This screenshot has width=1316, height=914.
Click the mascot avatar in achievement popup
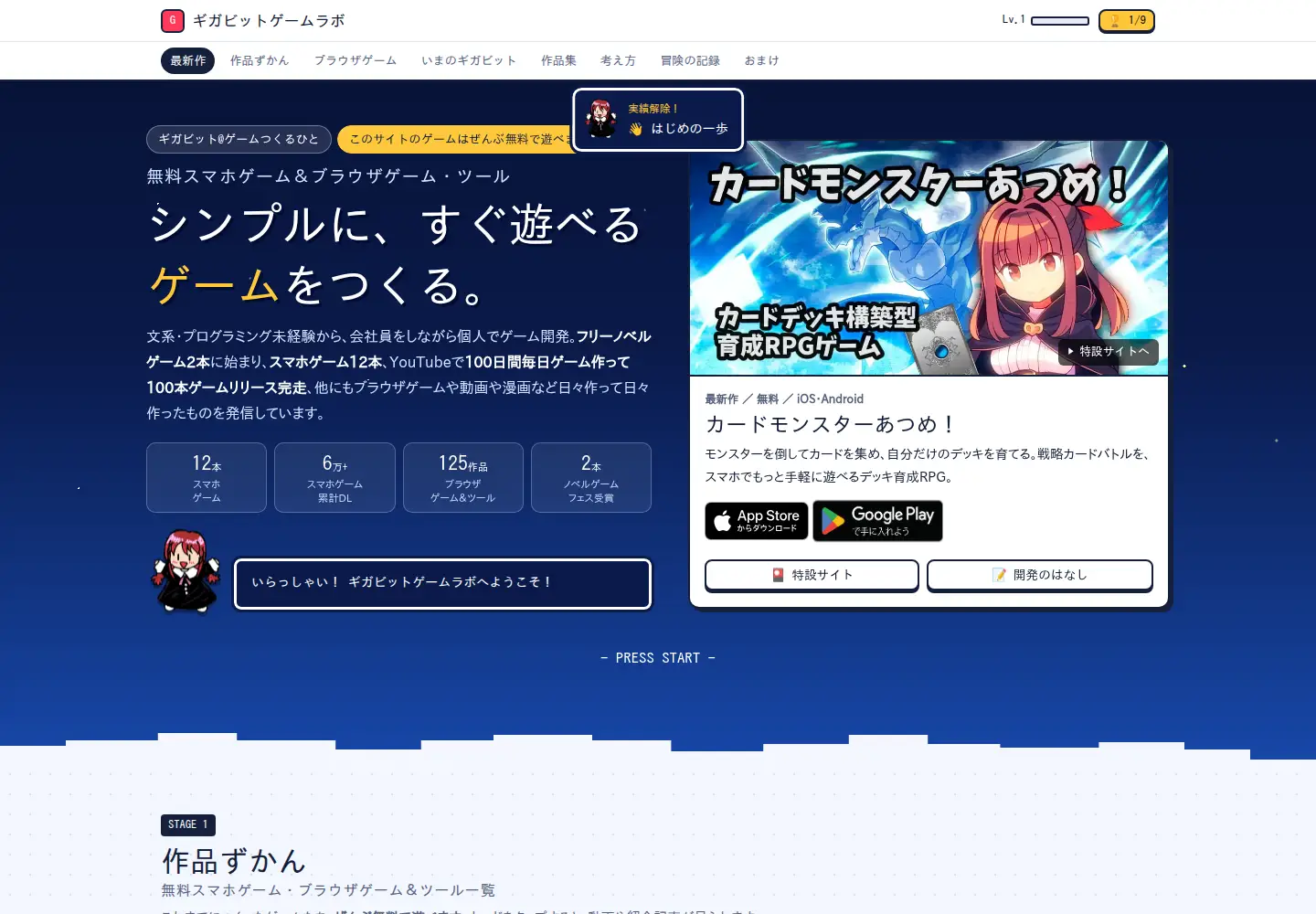[601, 119]
